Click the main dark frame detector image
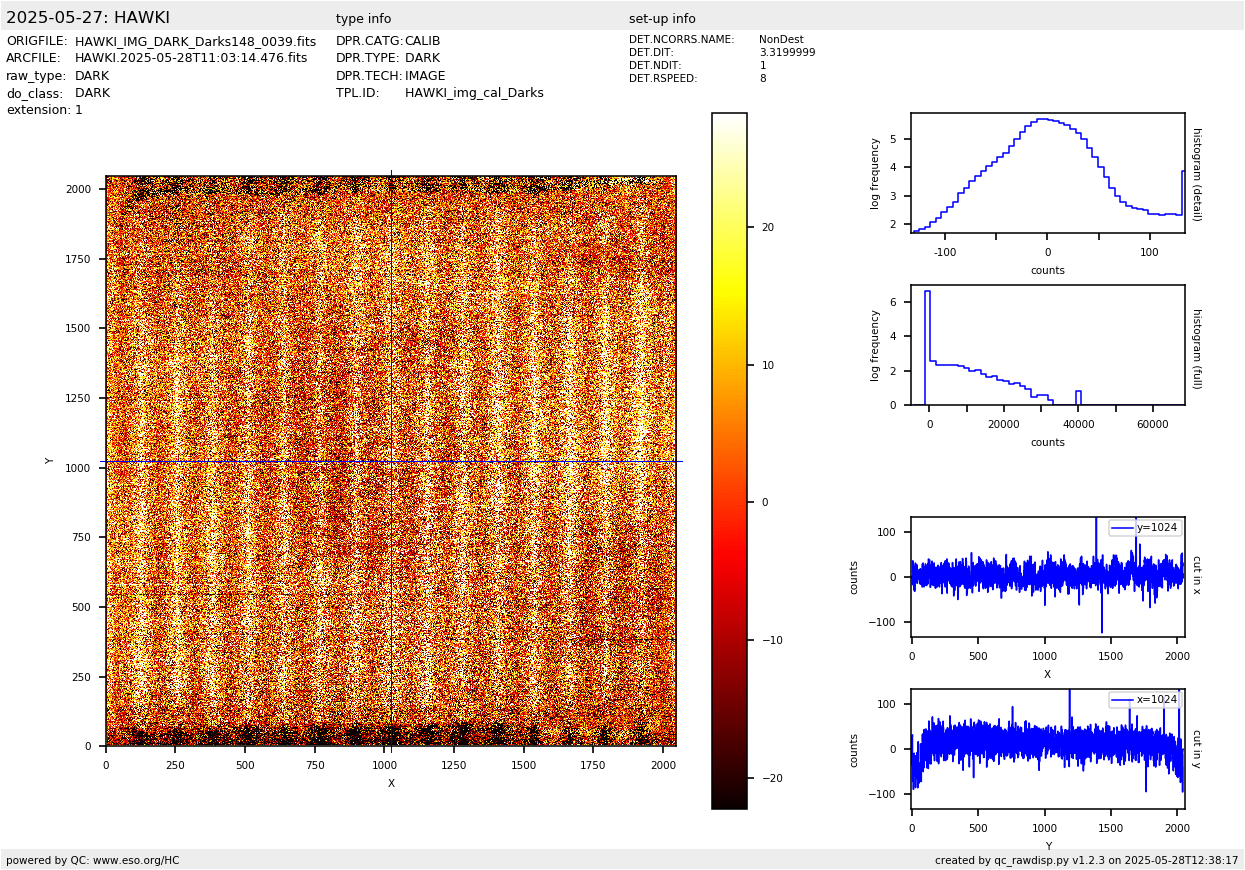Viewport: 1245px width, 870px height. [x=390, y=461]
